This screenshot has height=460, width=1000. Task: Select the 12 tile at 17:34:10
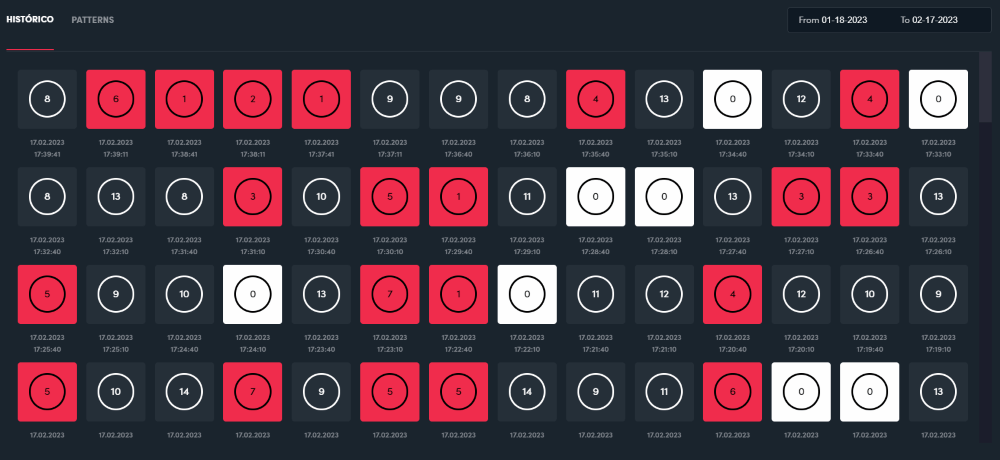point(801,100)
